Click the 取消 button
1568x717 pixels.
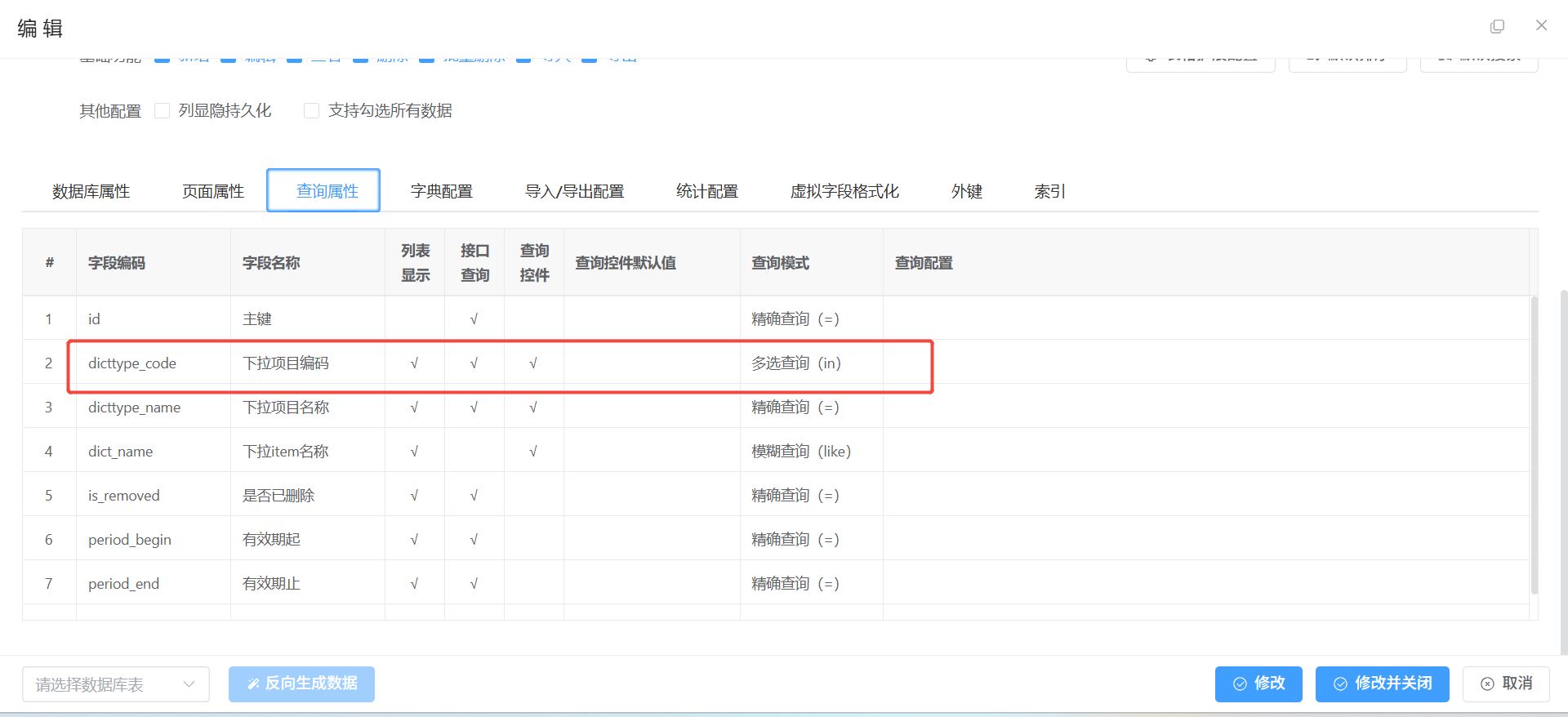pyautogui.click(x=1505, y=684)
